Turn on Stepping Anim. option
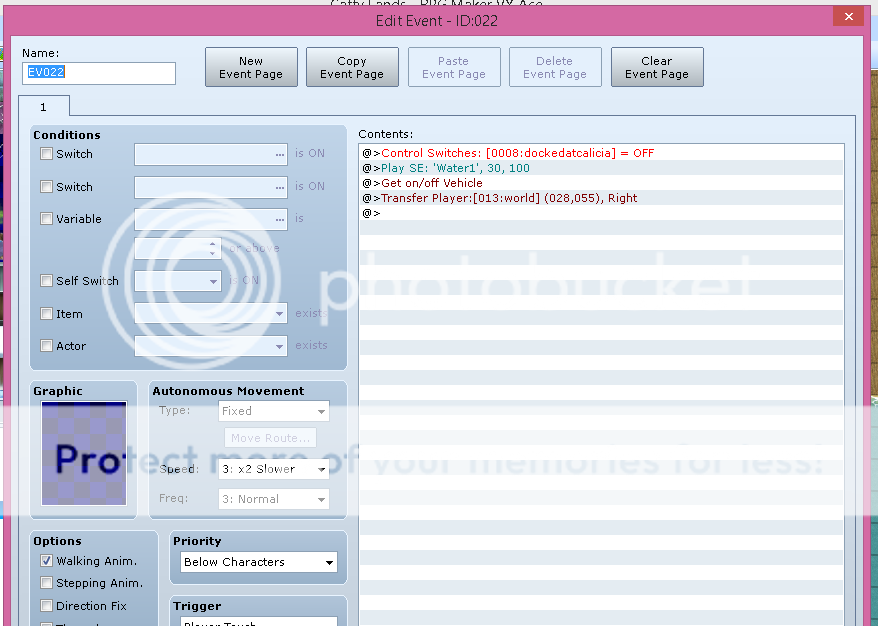Viewport: 878px width, 626px height. [x=47, y=583]
